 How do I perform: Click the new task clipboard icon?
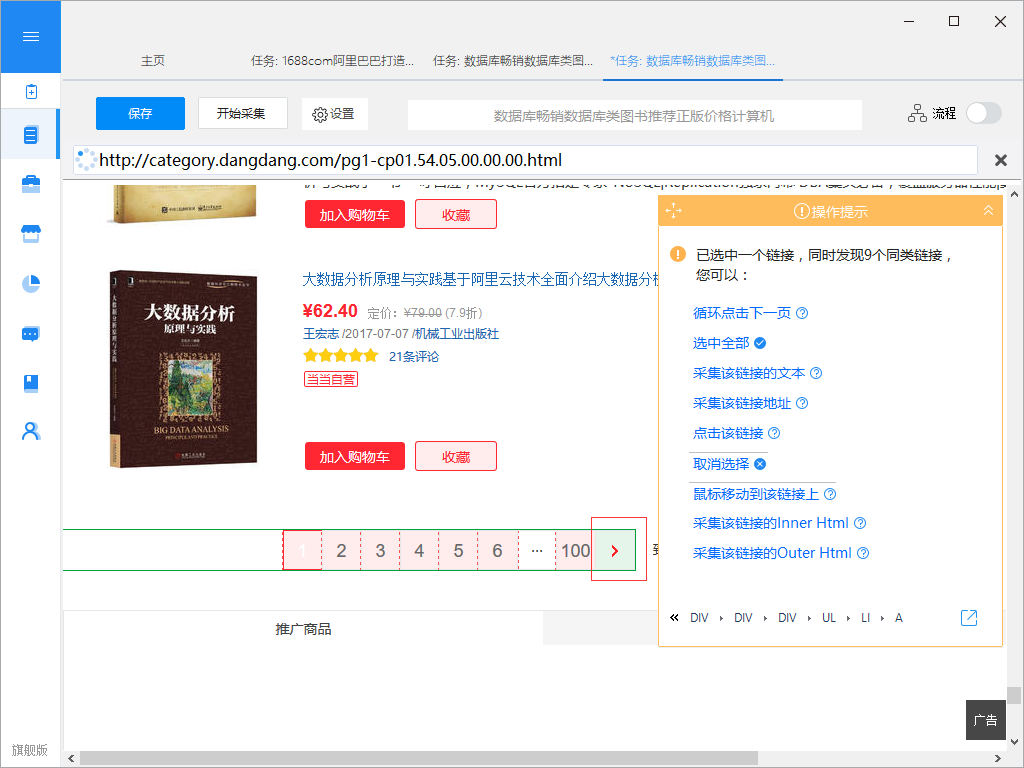coord(31,91)
